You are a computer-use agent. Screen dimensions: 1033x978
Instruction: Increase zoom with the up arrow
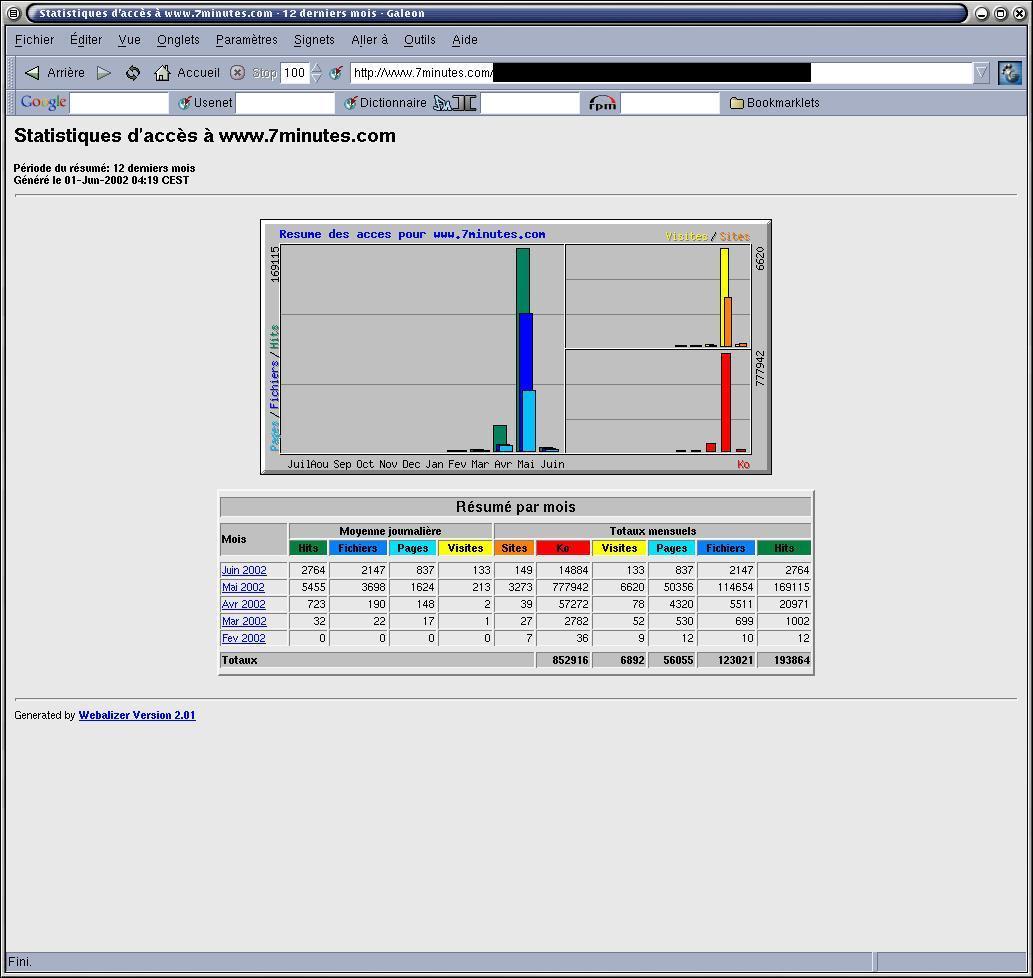(x=316, y=67)
